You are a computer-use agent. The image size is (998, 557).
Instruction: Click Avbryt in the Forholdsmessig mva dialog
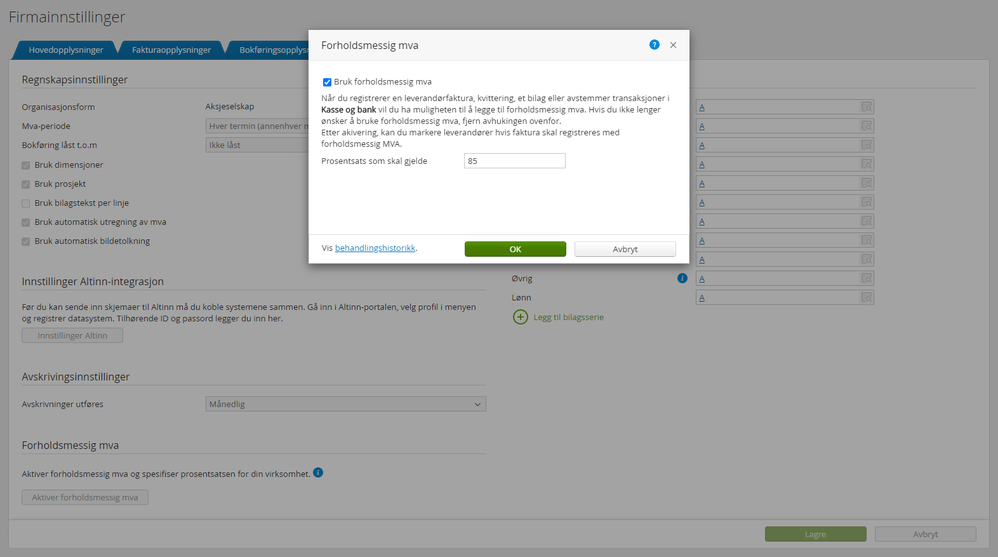(625, 249)
